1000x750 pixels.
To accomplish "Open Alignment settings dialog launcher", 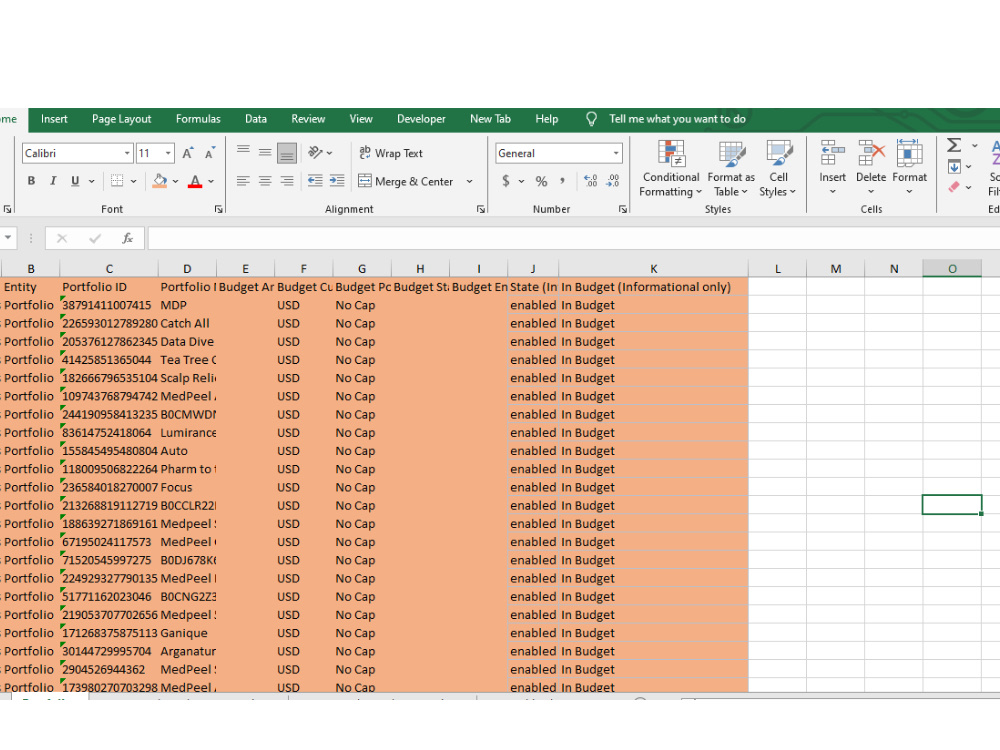I will tap(481, 209).
